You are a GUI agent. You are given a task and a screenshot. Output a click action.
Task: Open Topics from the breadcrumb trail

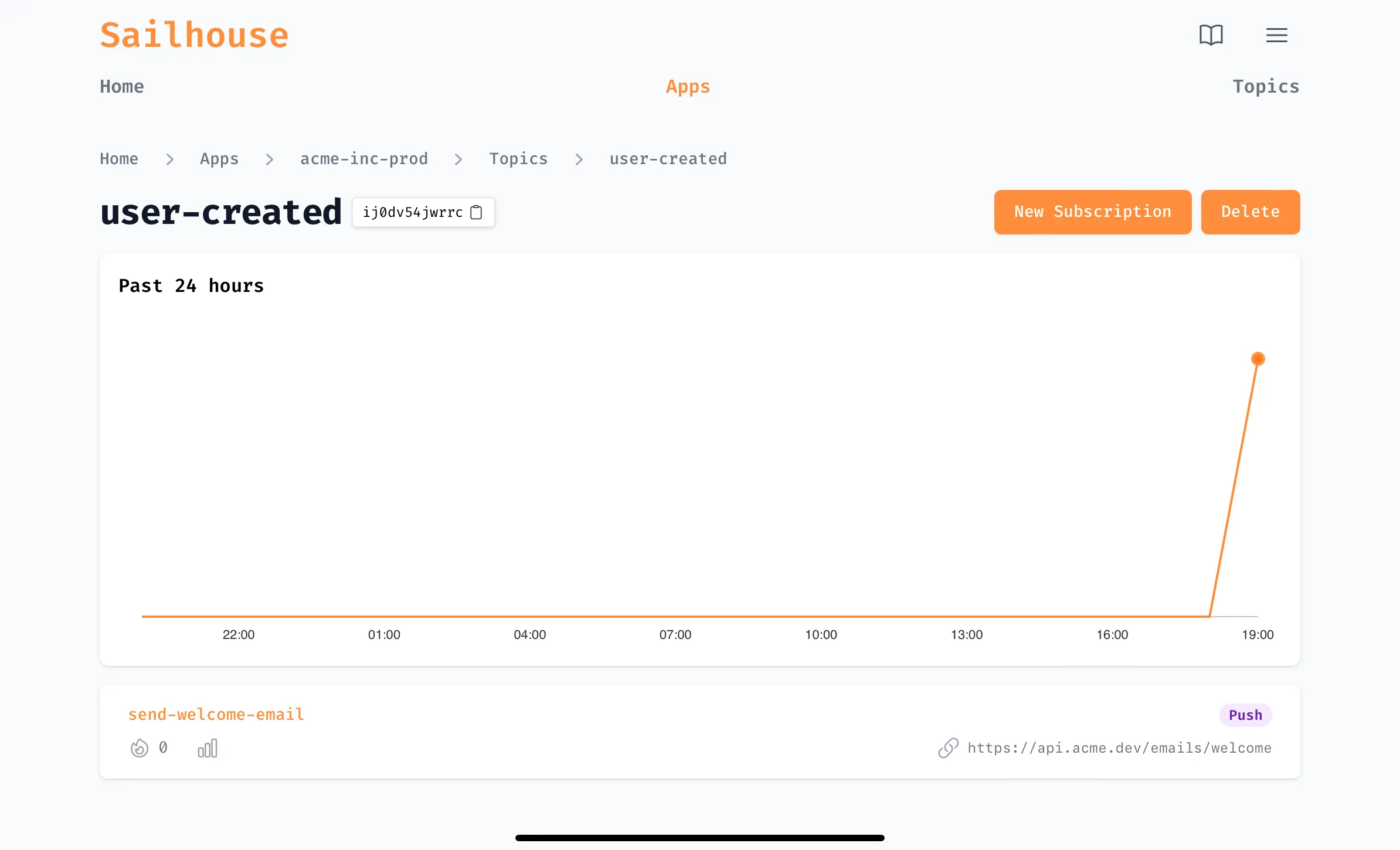coord(518,159)
